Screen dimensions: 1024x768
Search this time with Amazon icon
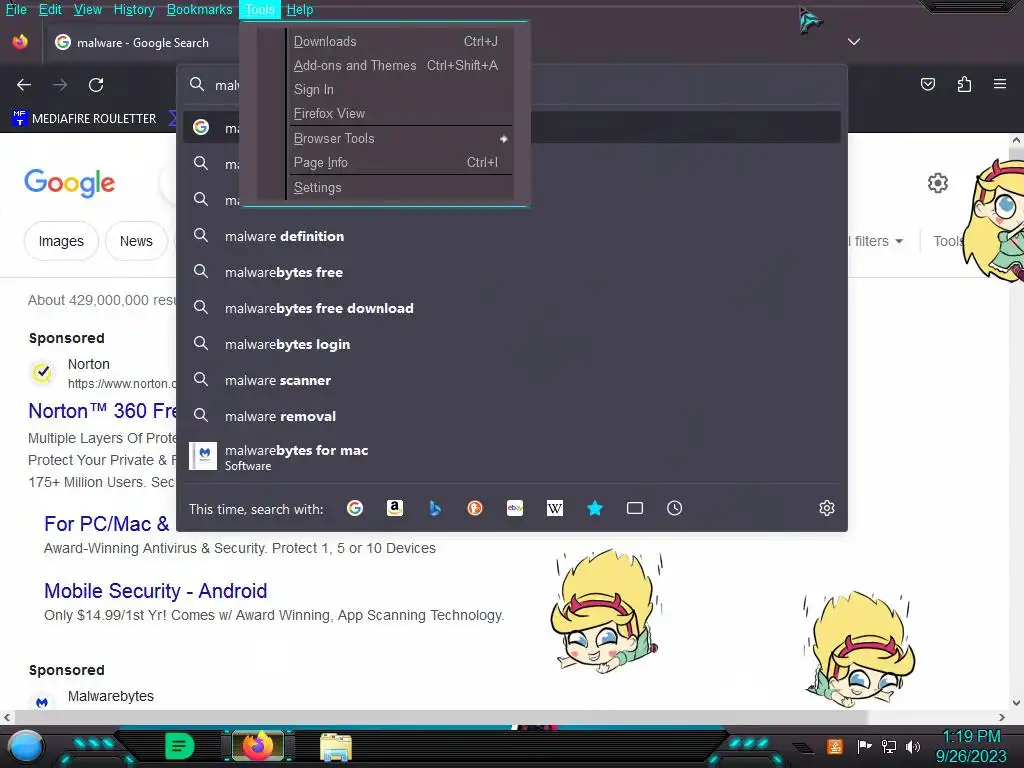[x=394, y=508]
